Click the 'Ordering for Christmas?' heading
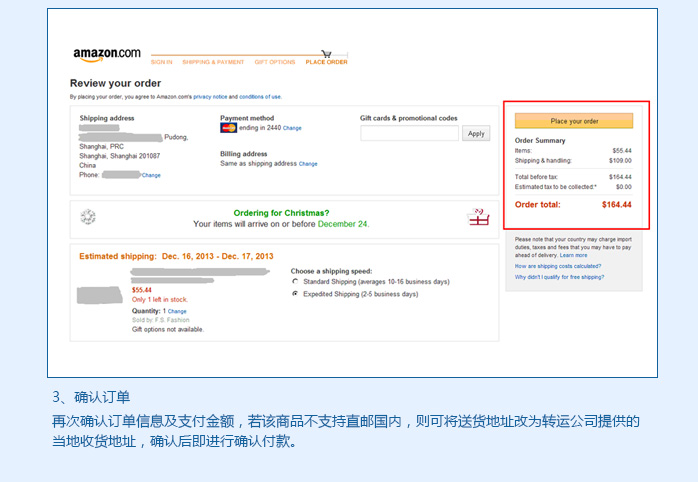The width and height of the screenshot is (698, 482). click(x=281, y=213)
